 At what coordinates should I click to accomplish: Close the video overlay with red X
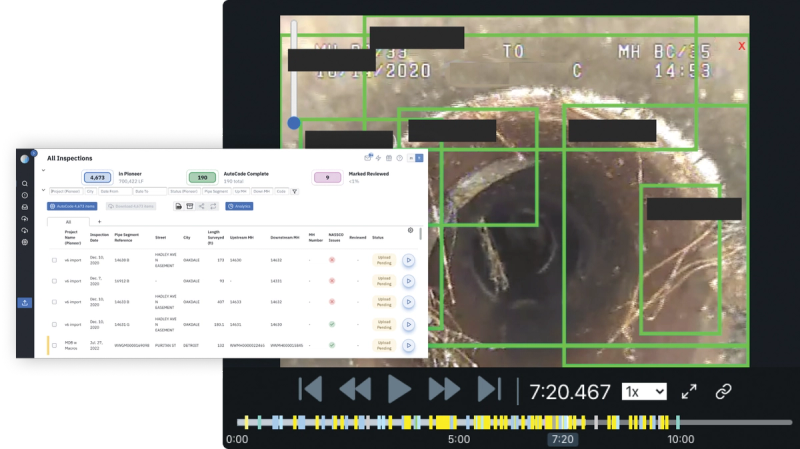742,46
